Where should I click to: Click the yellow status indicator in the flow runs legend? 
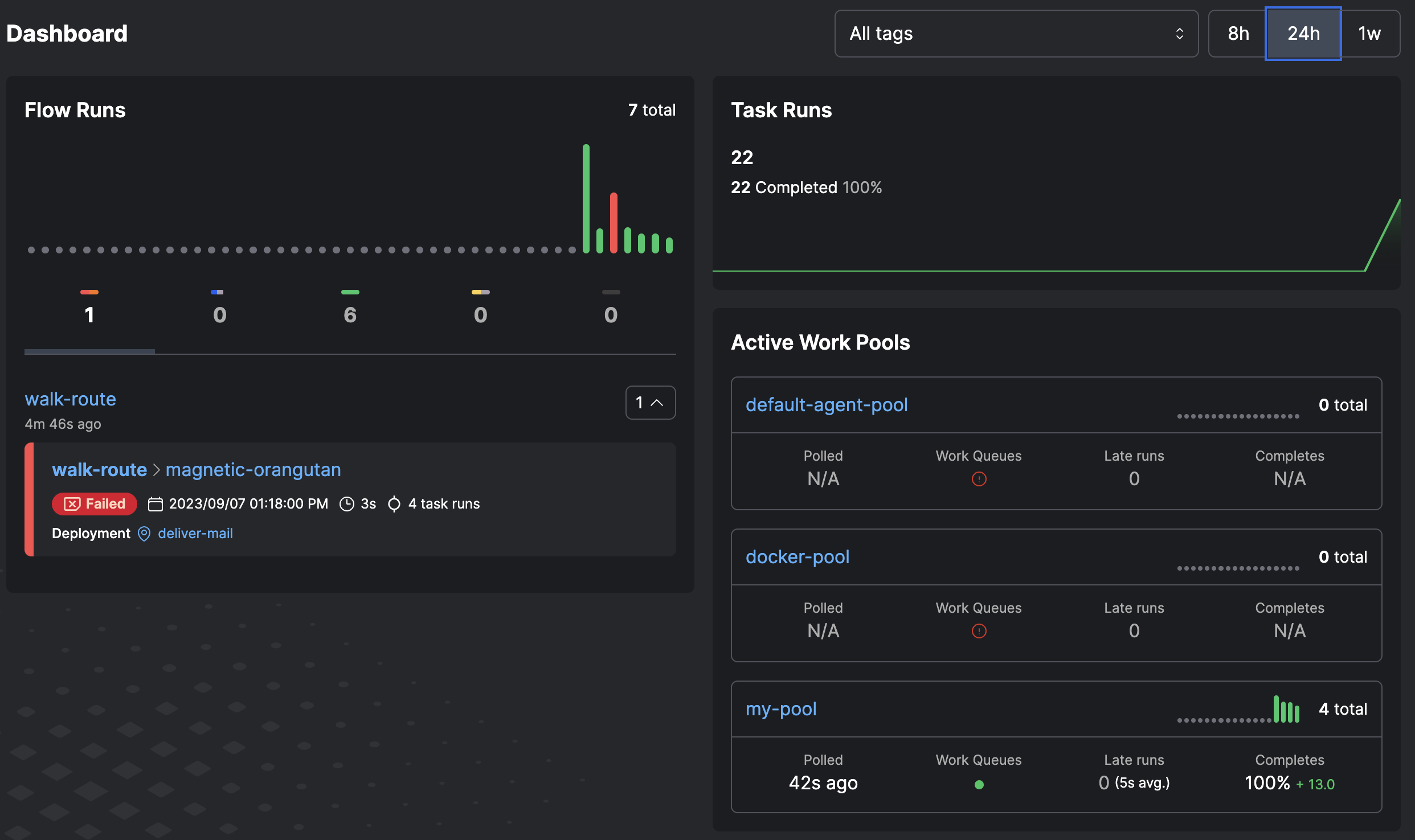pyautogui.click(x=480, y=292)
